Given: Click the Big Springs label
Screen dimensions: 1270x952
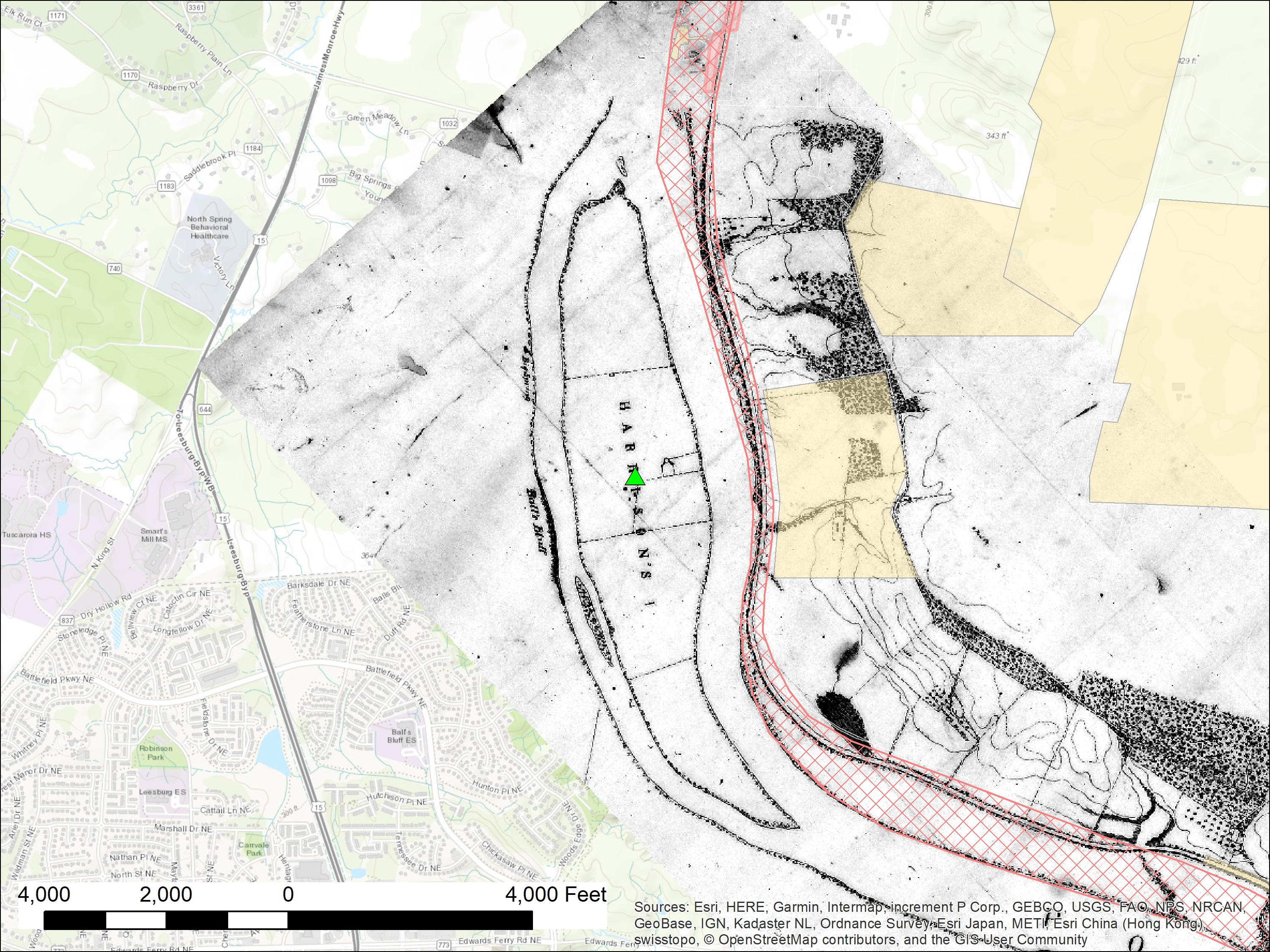Looking at the screenshot, I should [370, 180].
